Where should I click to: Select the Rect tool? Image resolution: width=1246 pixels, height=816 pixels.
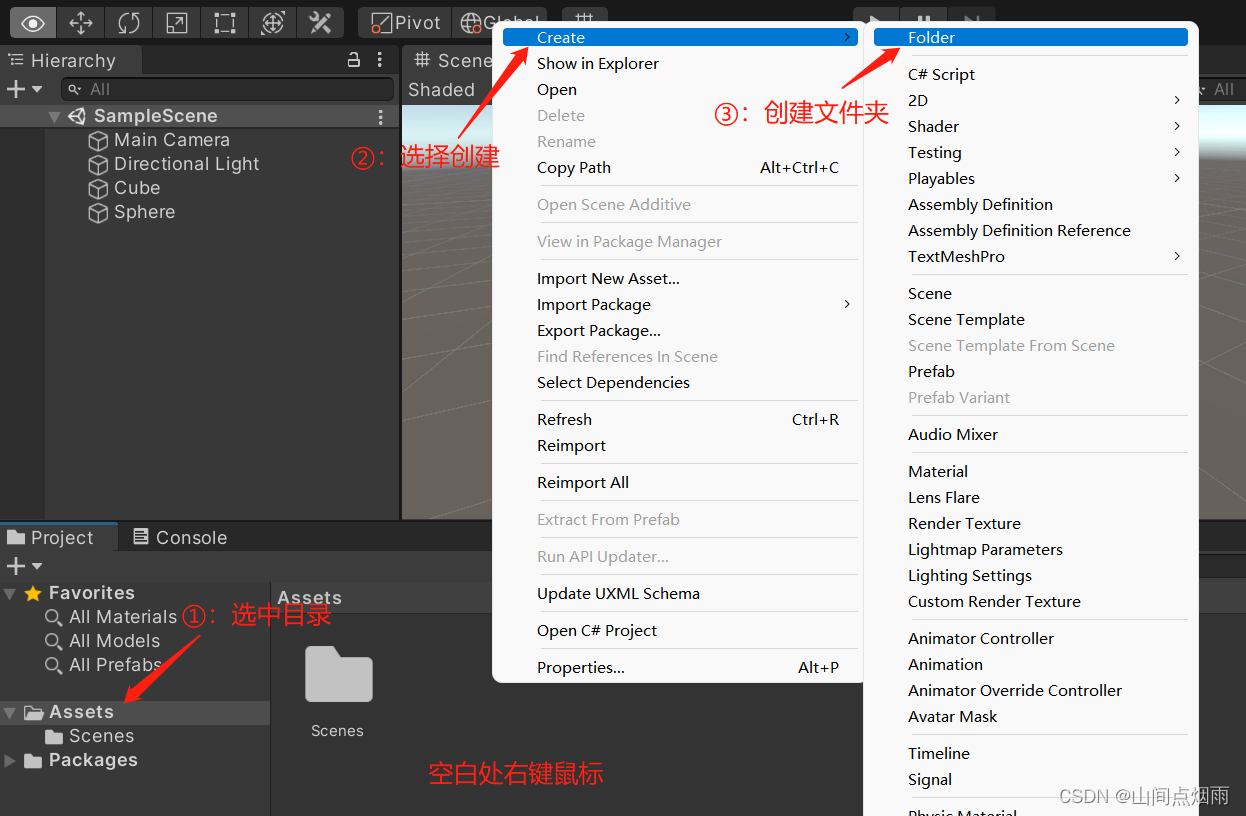pos(225,22)
